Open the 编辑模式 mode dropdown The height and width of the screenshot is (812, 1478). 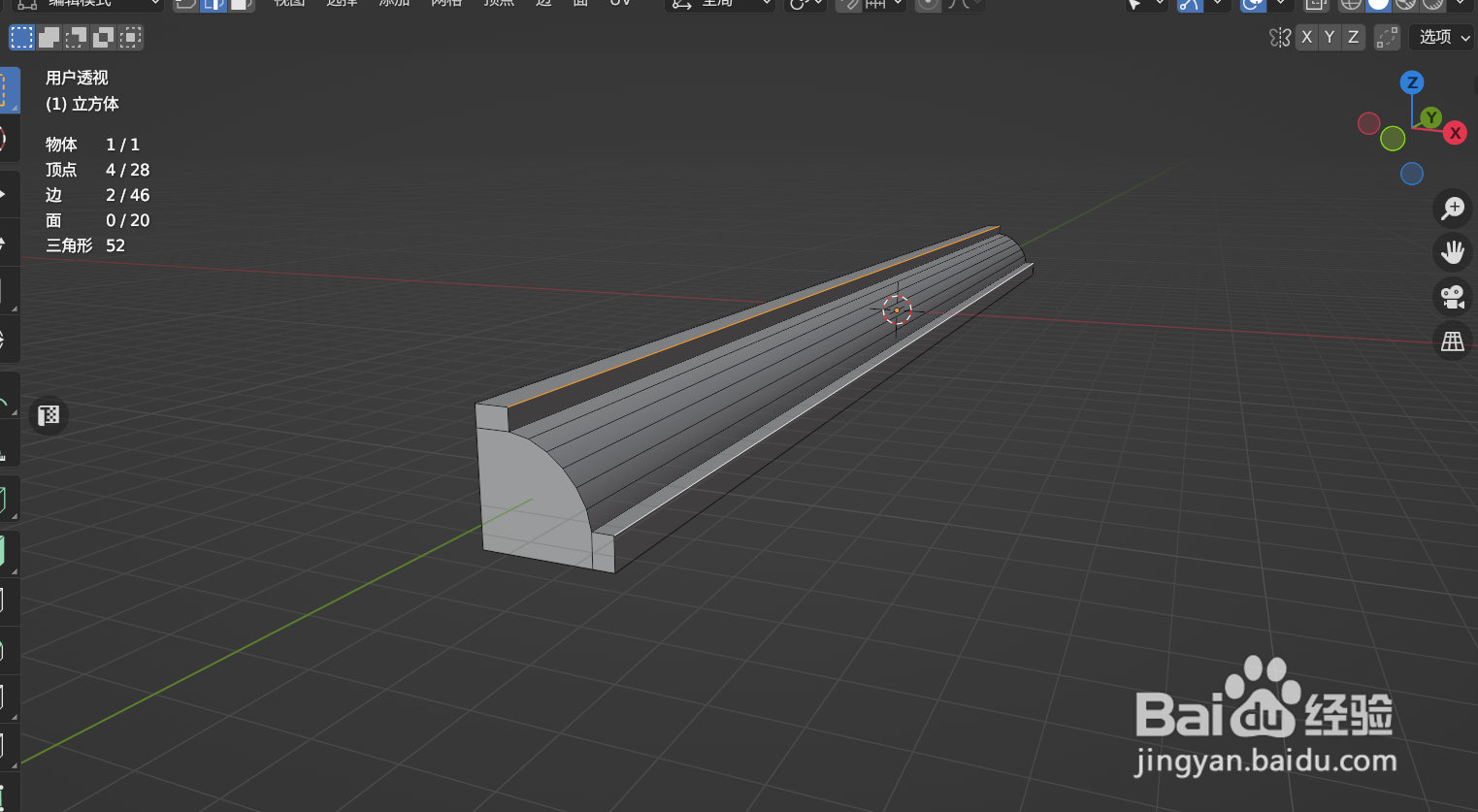point(87,4)
